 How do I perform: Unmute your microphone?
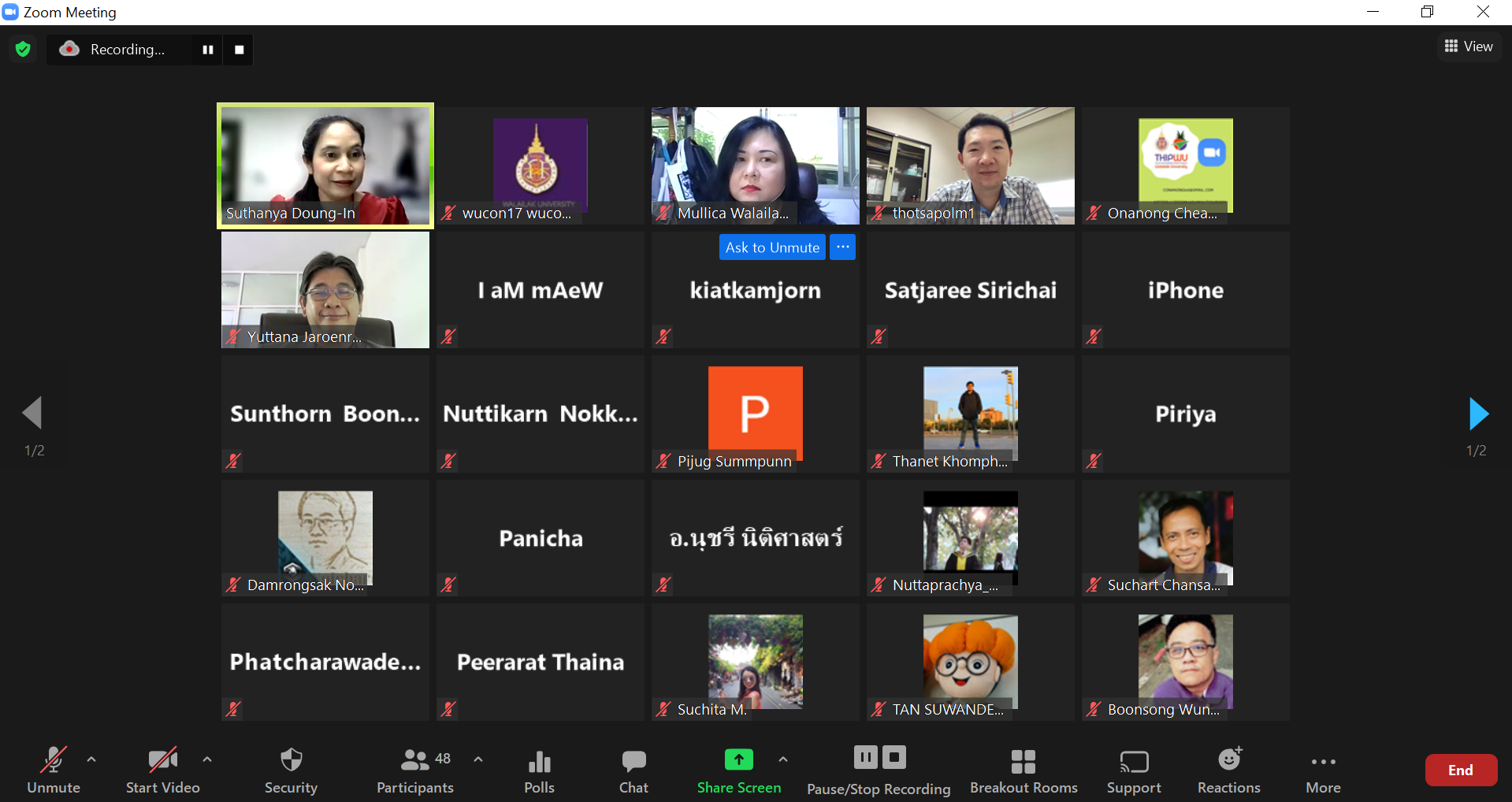click(x=54, y=770)
